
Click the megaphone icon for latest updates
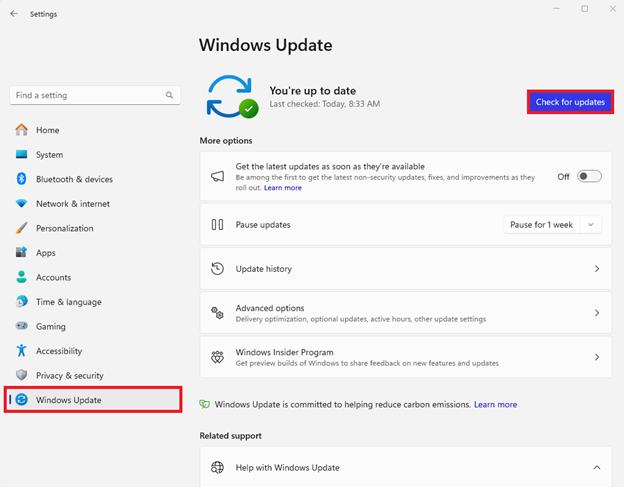point(217,176)
